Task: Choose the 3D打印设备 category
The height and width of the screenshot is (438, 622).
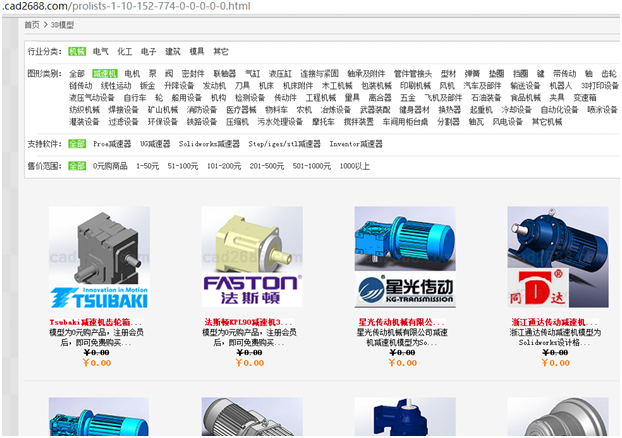Action: pos(597,86)
